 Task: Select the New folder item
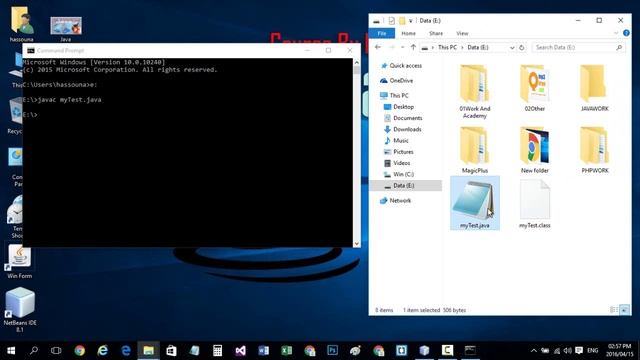[x=535, y=150]
